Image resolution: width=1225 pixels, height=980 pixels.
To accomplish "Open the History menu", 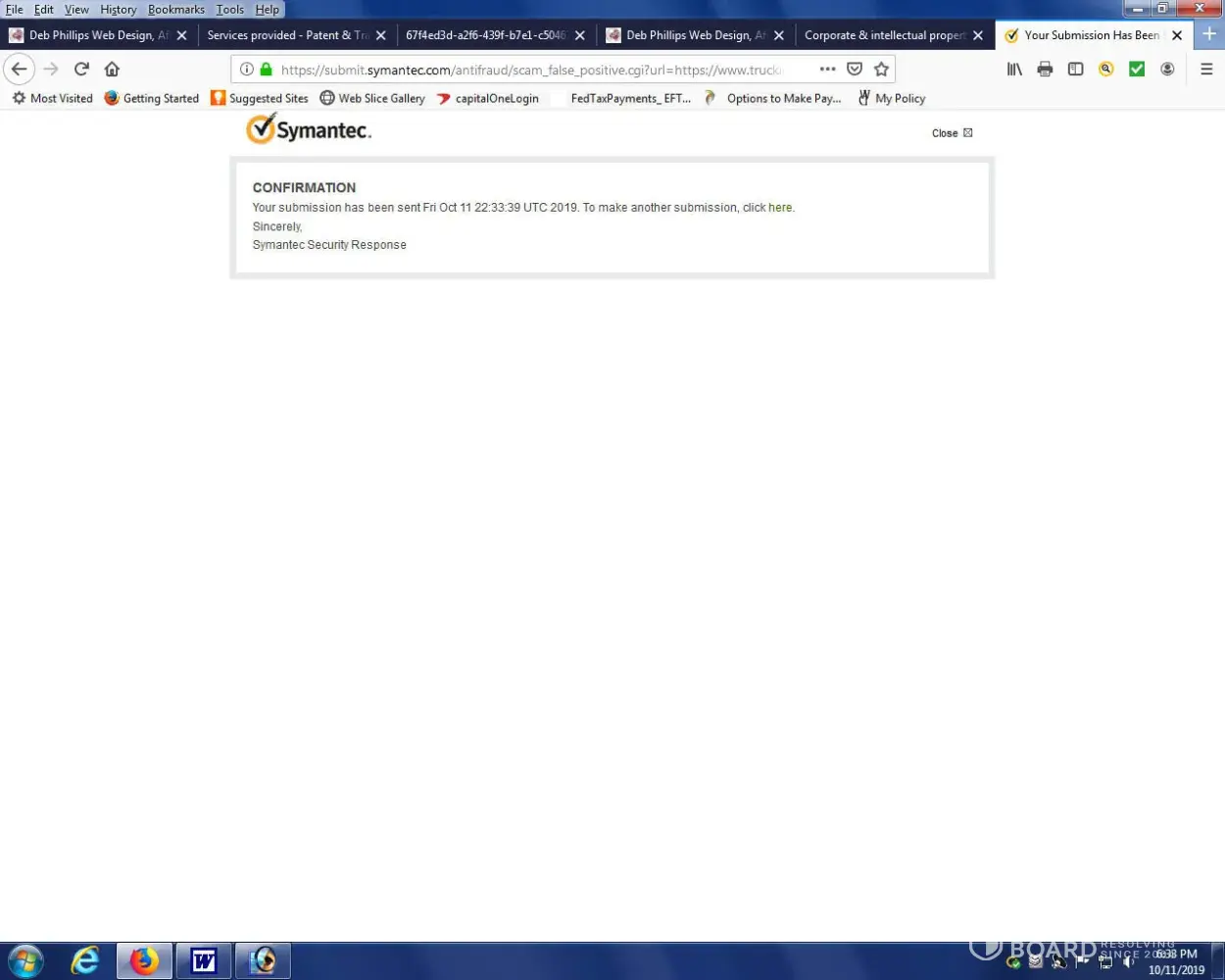I will pos(119,9).
